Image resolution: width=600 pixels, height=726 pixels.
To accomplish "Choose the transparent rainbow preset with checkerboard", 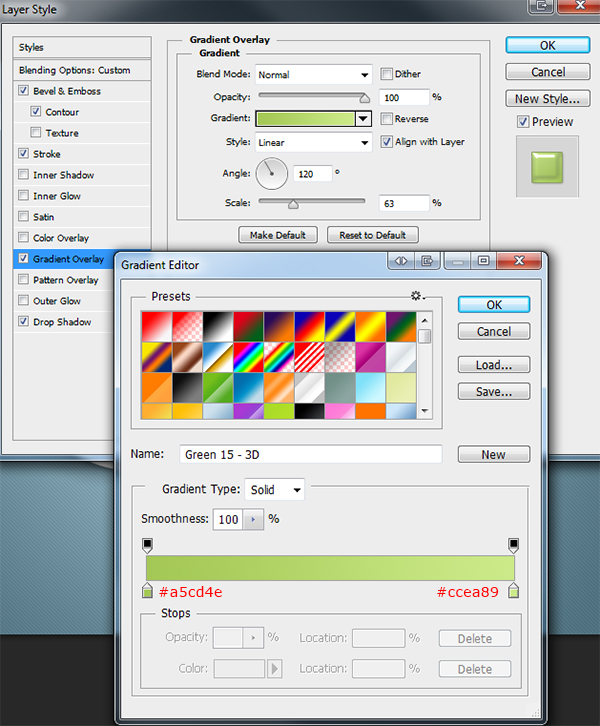I will click(x=279, y=357).
